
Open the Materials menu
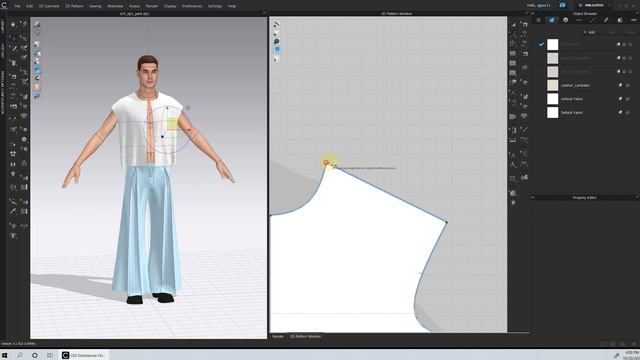(115, 6)
